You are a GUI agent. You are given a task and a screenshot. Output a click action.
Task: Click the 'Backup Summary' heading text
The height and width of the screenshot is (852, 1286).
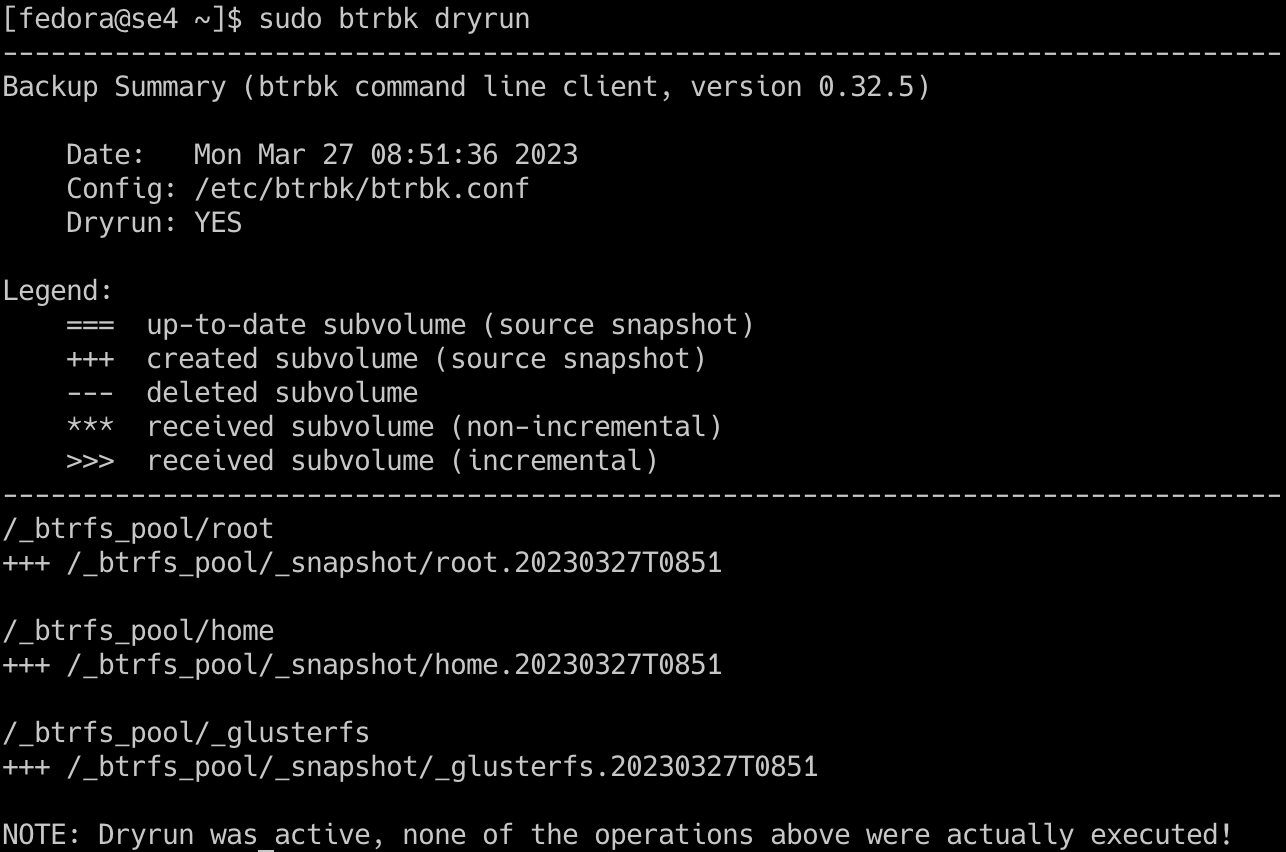pyautogui.click(x=114, y=87)
